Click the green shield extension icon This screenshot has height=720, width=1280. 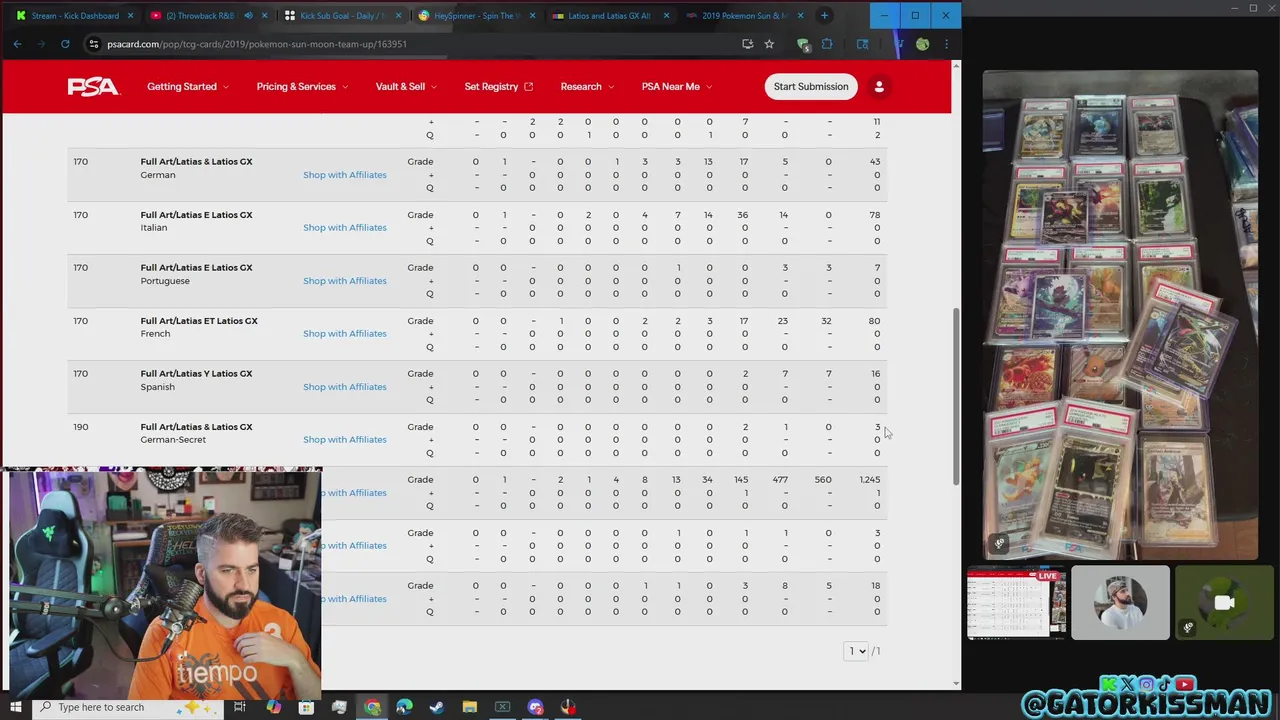(x=803, y=44)
